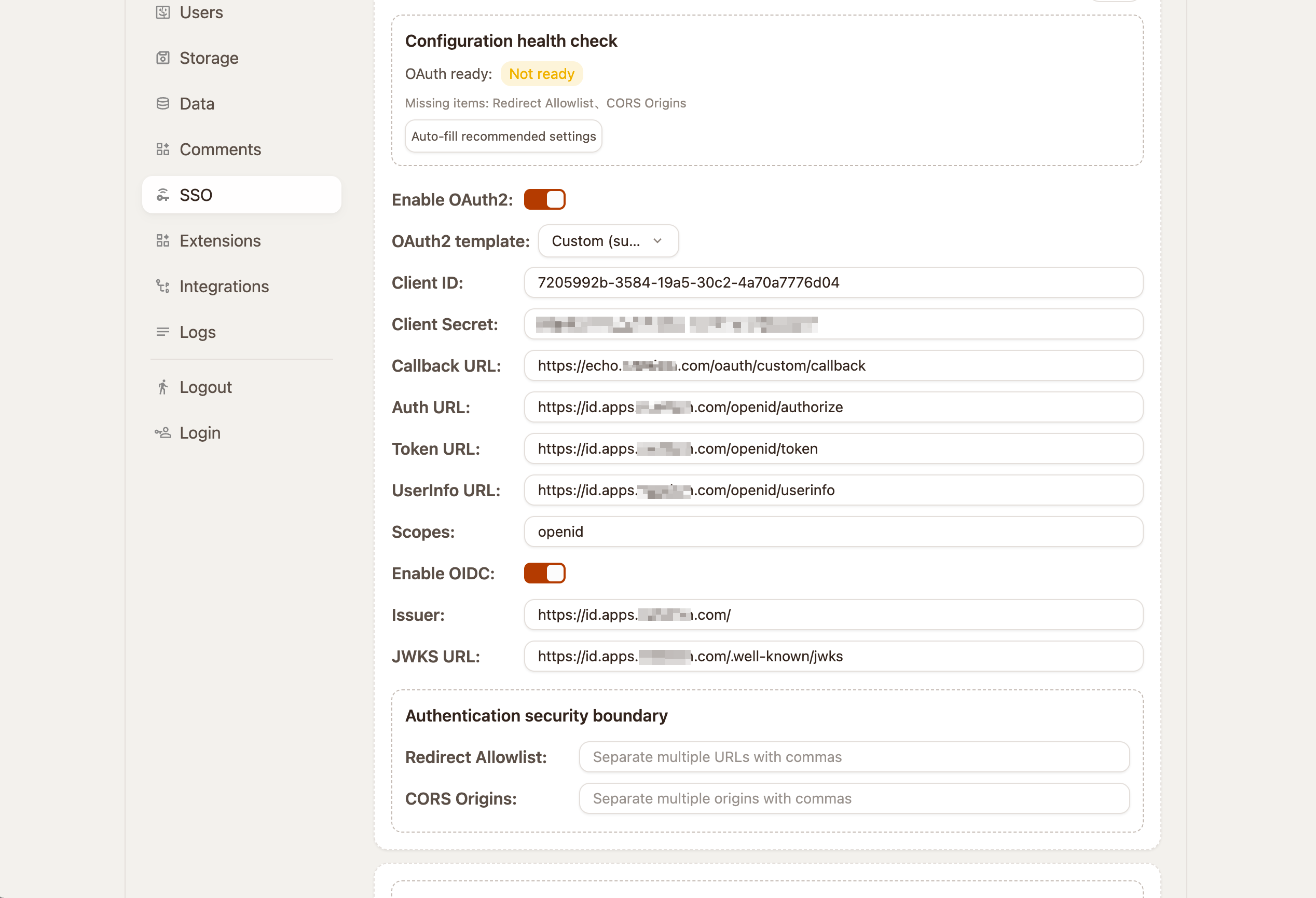Open the Integrations page
The height and width of the screenshot is (898, 1316).
tap(242, 286)
